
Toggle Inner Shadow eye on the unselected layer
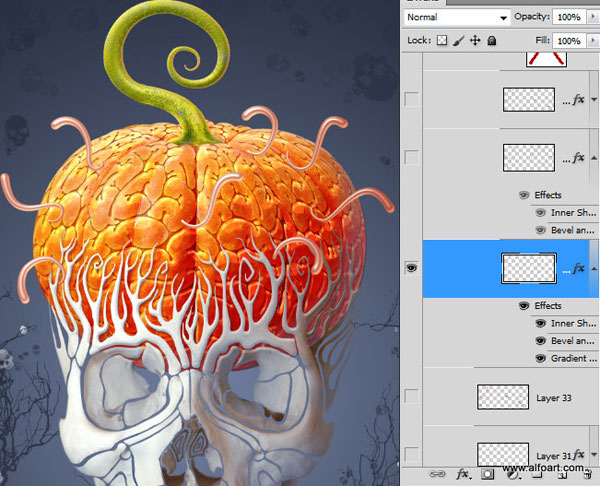tap(540, 213)
